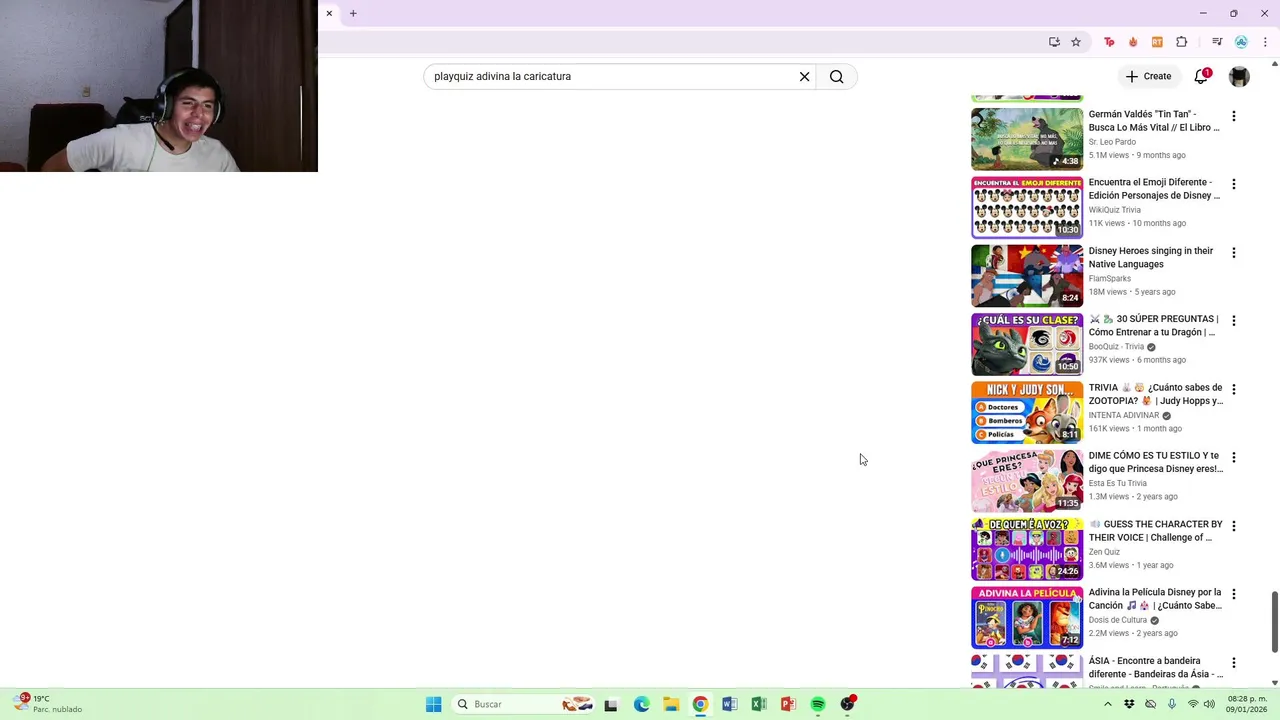Screen dimensions: 1280x720
Task: Open the 'Nick y Judy son...' thumbnail
Action: [1027, 413]
